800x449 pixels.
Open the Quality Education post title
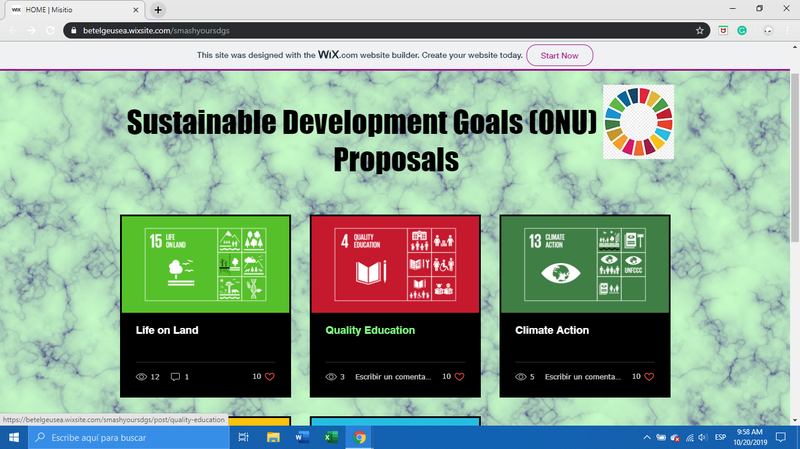pyautogui.click(x=370, y=330)
